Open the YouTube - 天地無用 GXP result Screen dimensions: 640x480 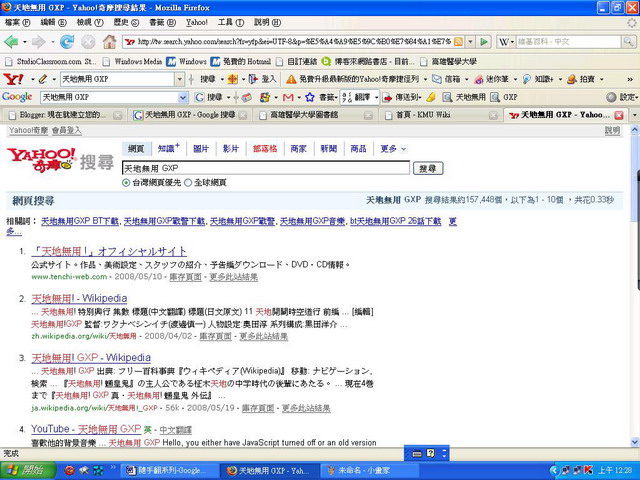pyautogui.click(x=86, y=429)
